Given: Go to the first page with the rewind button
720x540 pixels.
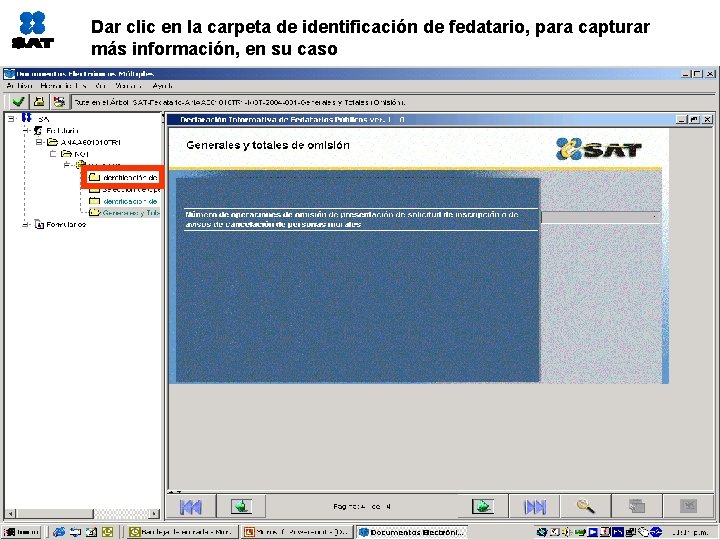Looking at the screenshot, I should pos(191,507).
